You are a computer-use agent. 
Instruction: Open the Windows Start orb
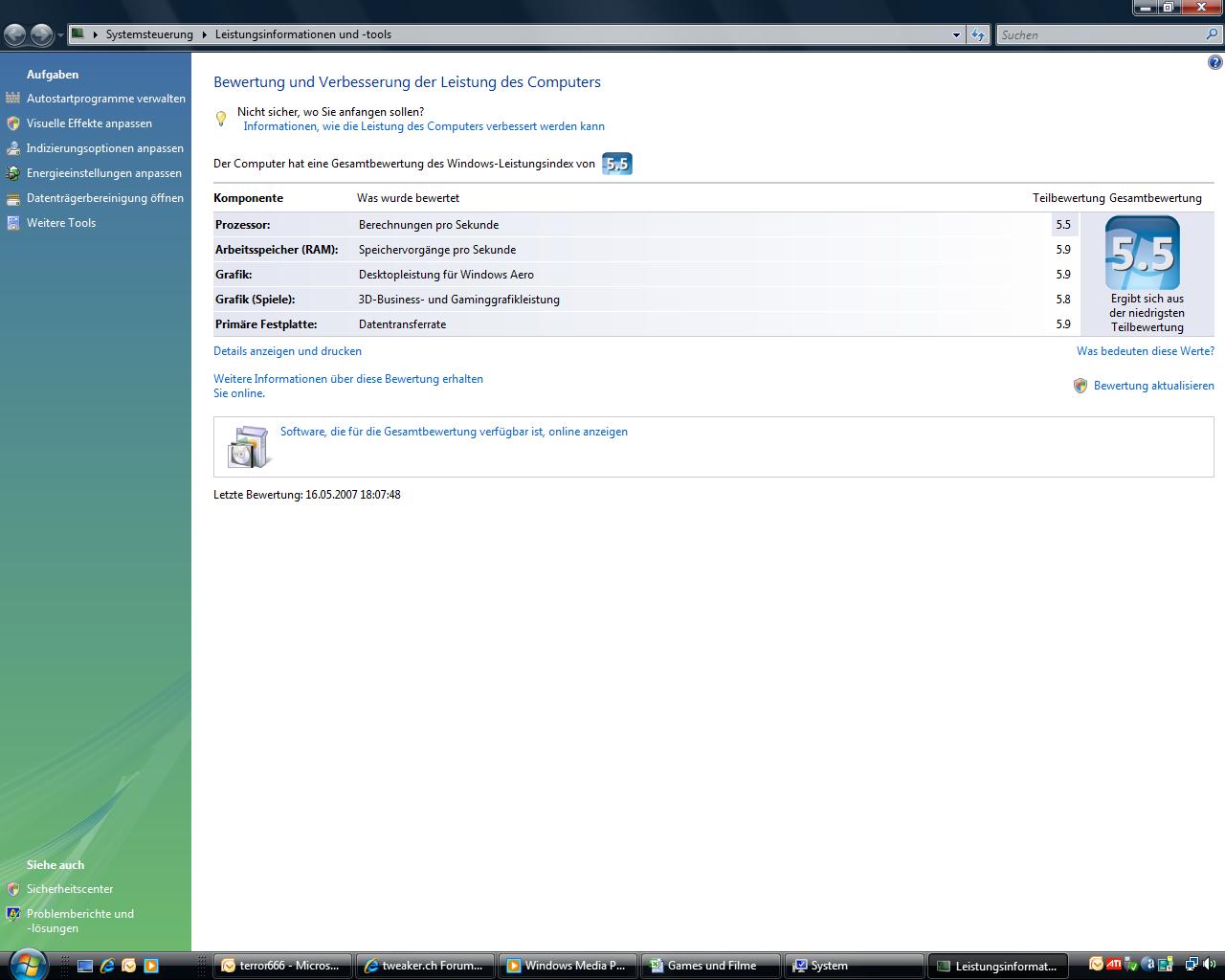(x=26, y=963)
